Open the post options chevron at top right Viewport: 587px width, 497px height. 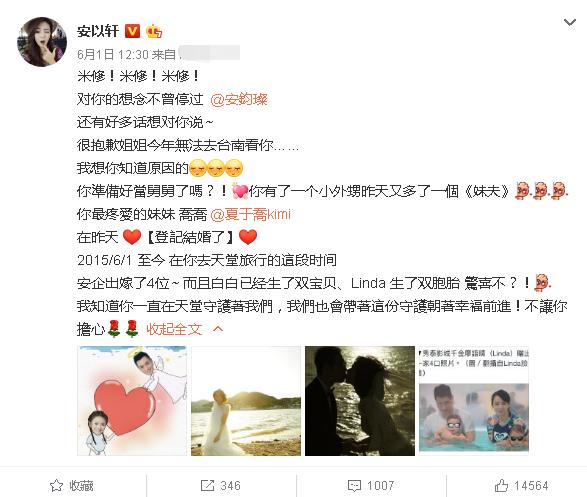coord(569,22)
